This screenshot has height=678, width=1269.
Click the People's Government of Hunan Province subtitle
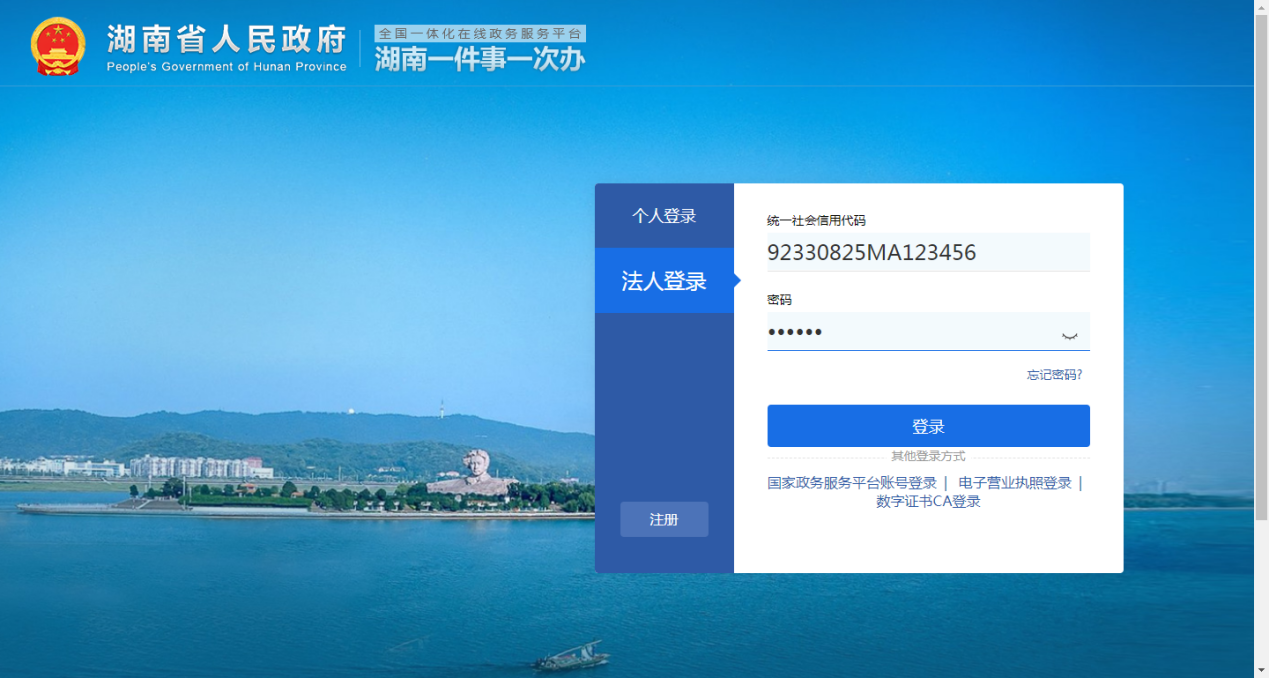tap(226, 67)
